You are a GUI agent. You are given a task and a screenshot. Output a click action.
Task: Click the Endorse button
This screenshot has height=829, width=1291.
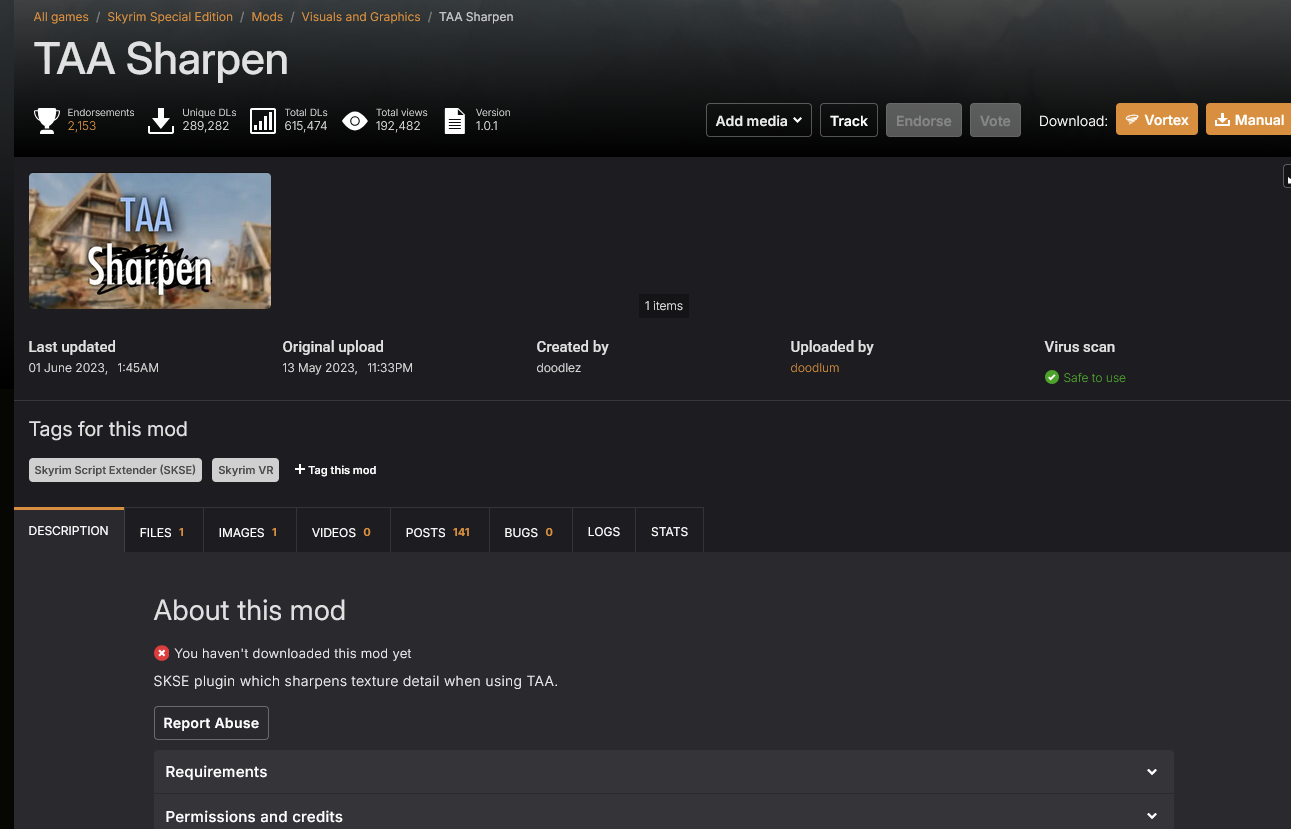924,120
